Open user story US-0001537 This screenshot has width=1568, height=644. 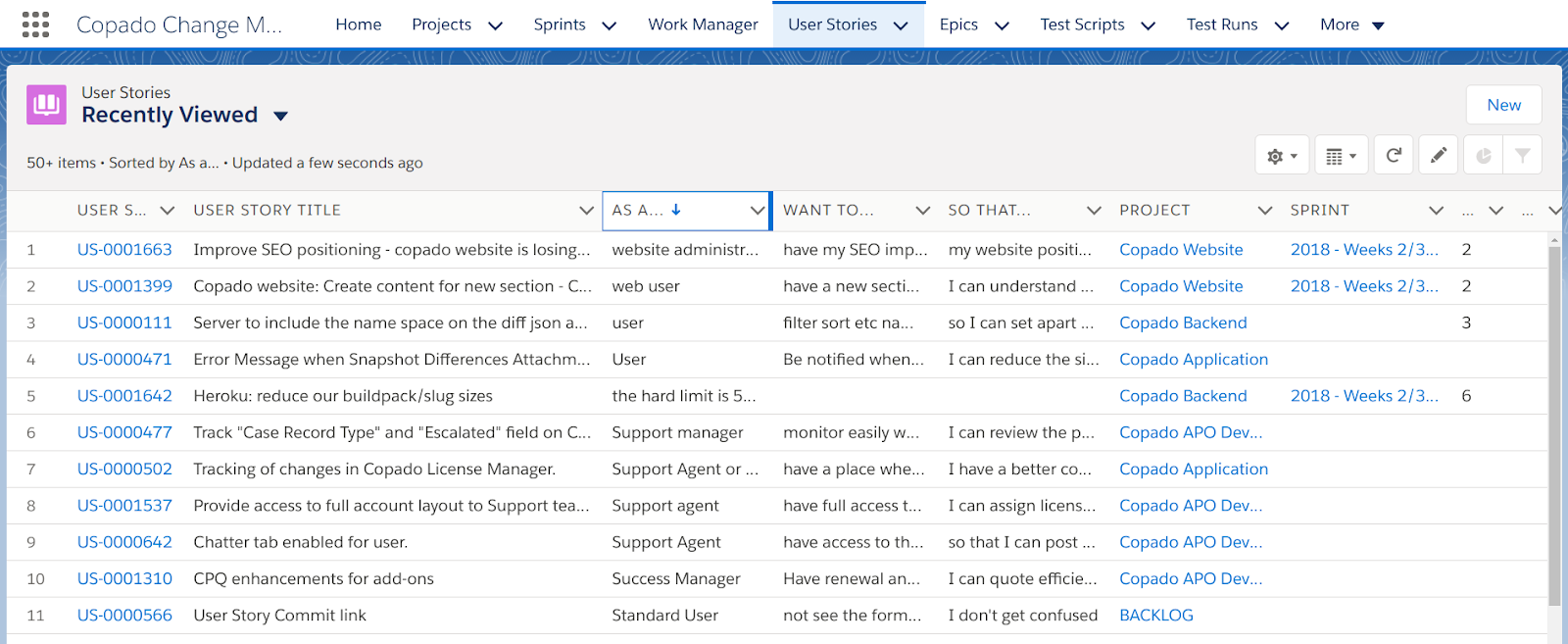coord(124,506)
